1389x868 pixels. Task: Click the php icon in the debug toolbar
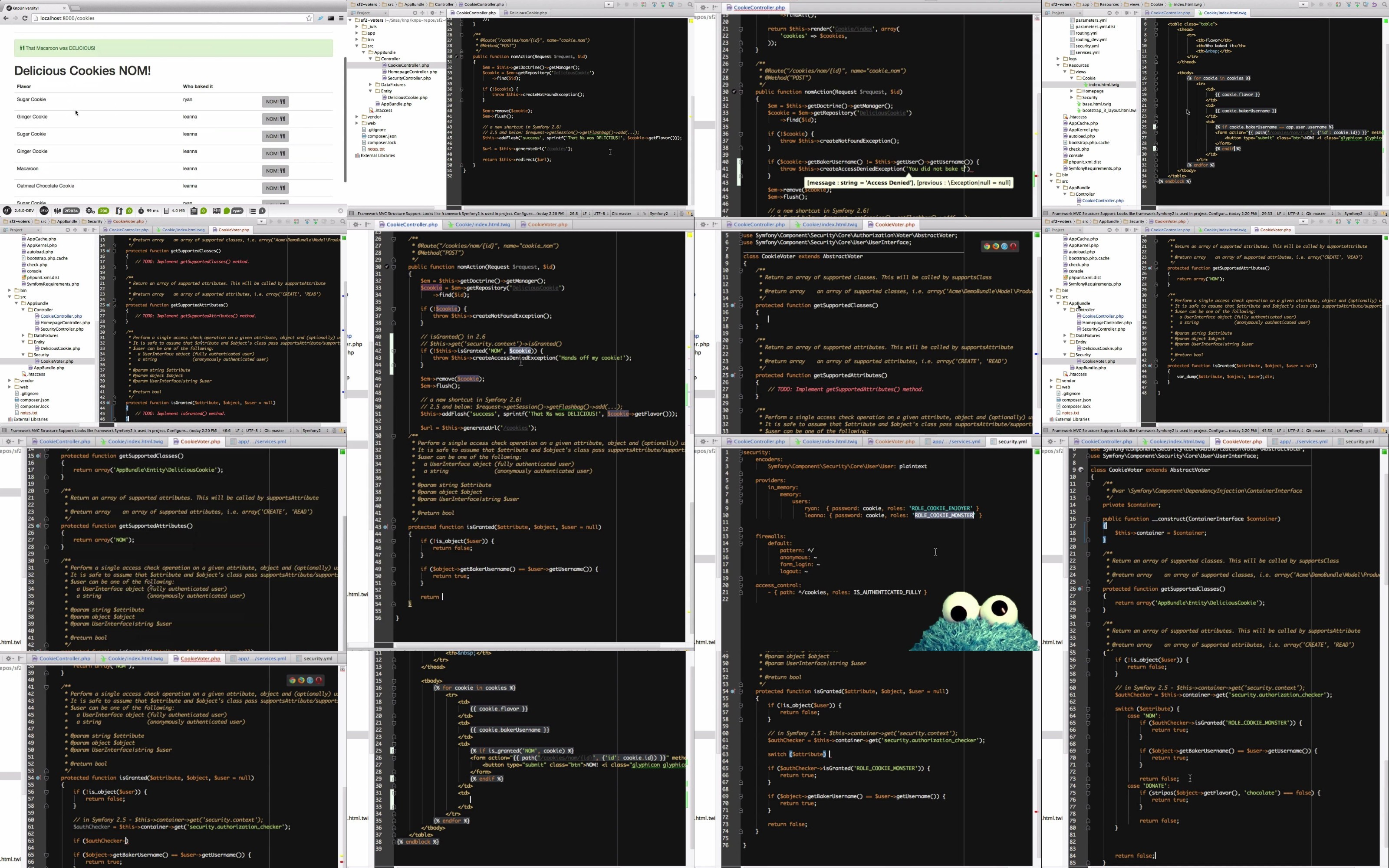(x=43, y=210)
